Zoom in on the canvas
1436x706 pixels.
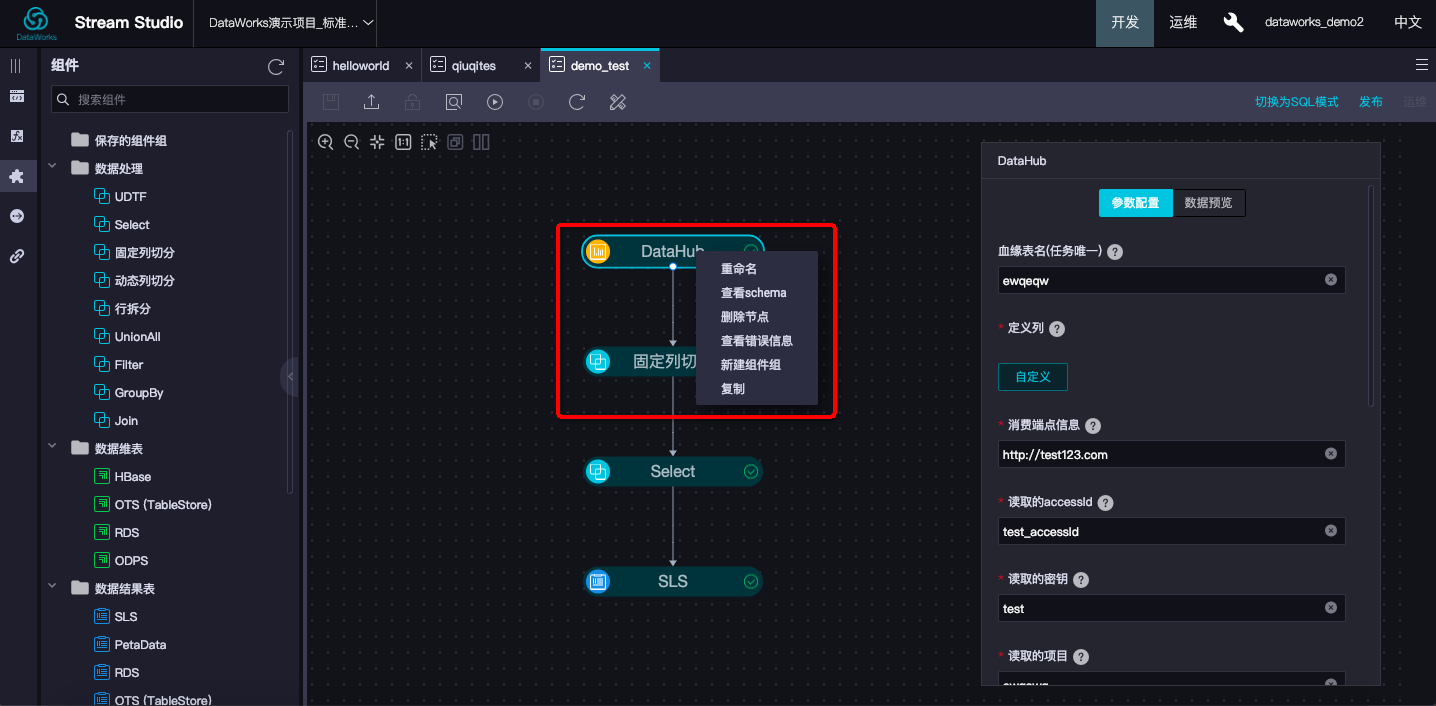325,142
